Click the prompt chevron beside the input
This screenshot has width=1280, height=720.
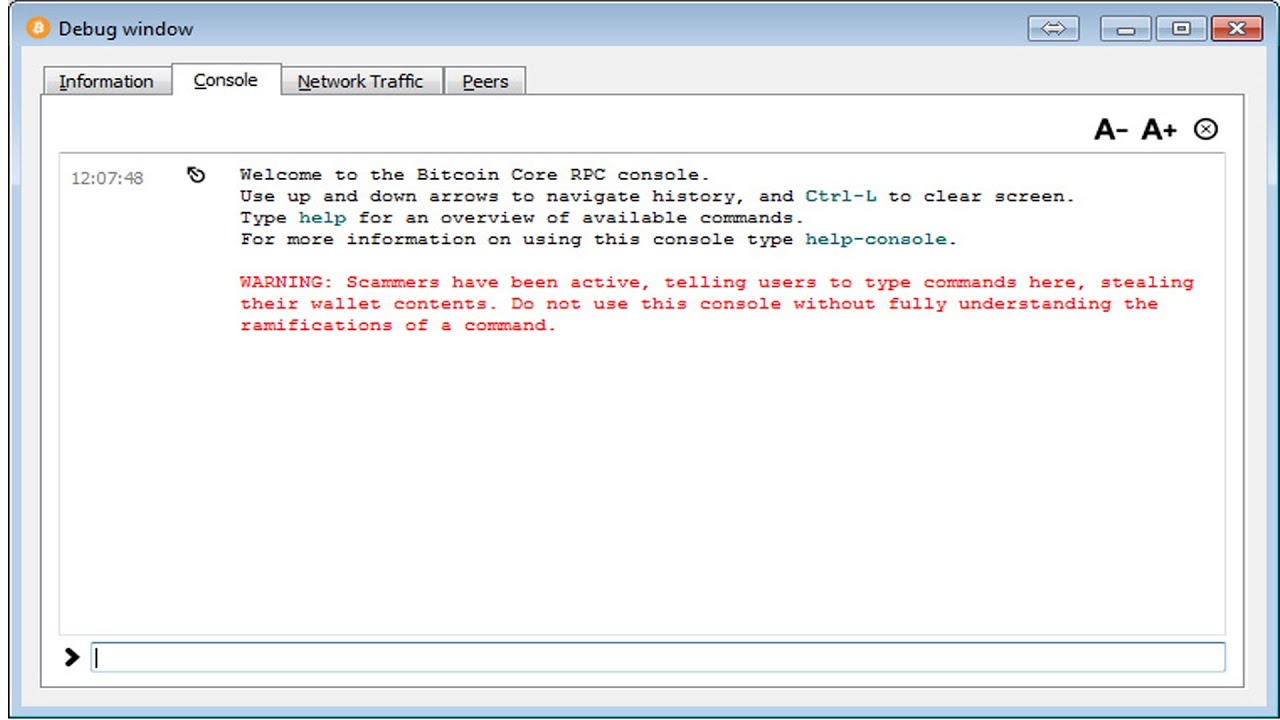tap(71, 657)
